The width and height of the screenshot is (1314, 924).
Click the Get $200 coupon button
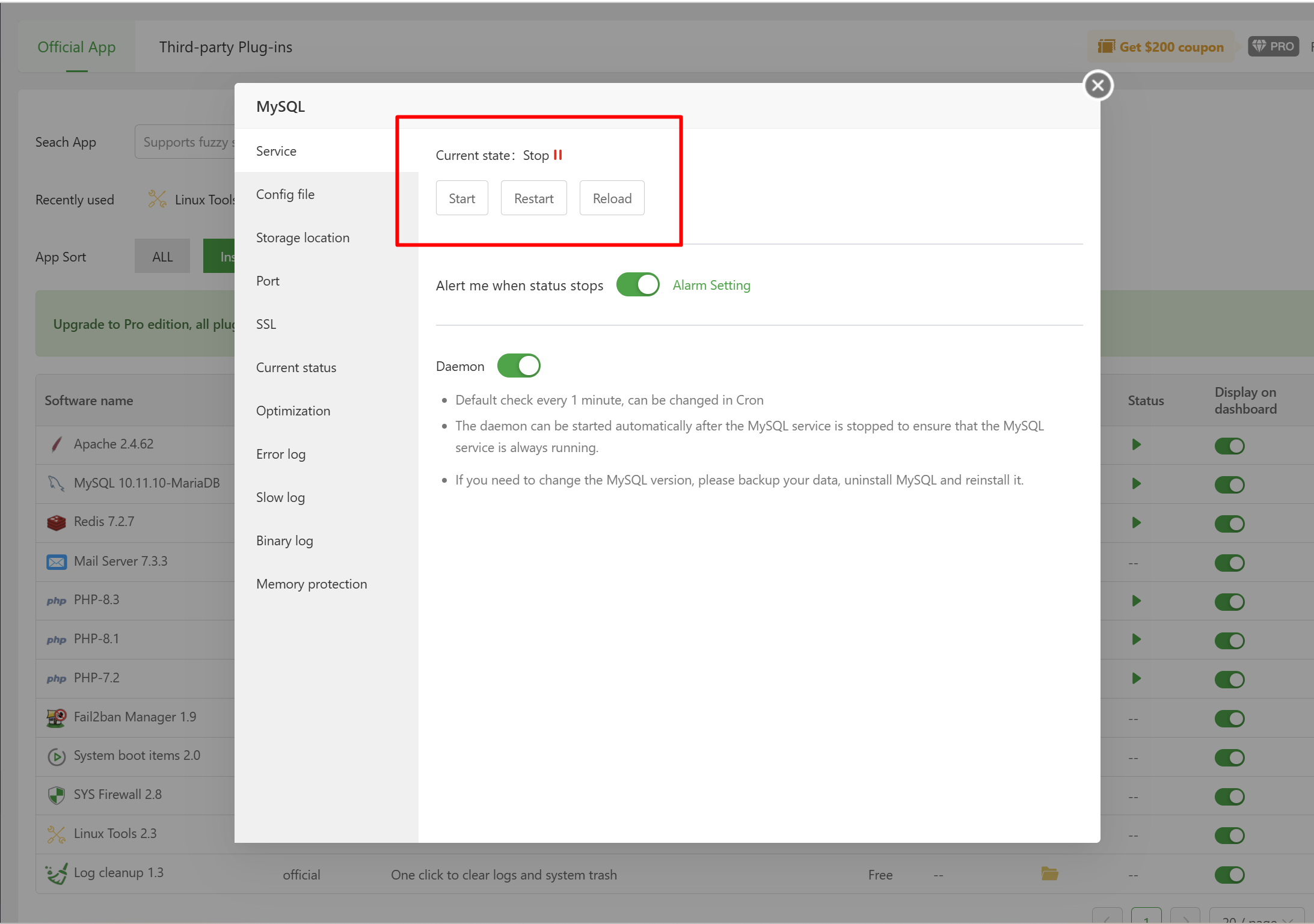(x=1161, y=47)
